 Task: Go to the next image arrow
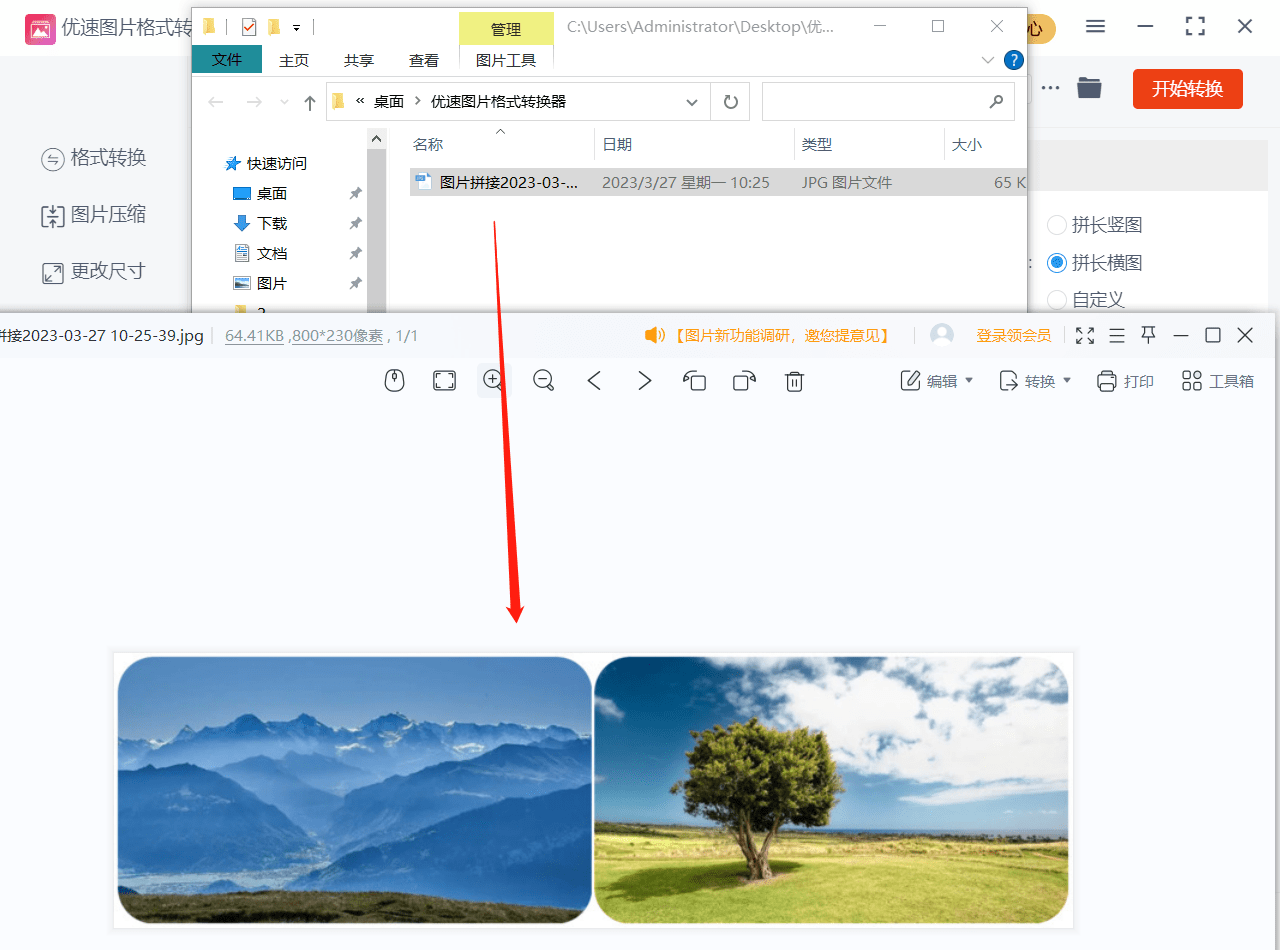[x=645, y=381]
